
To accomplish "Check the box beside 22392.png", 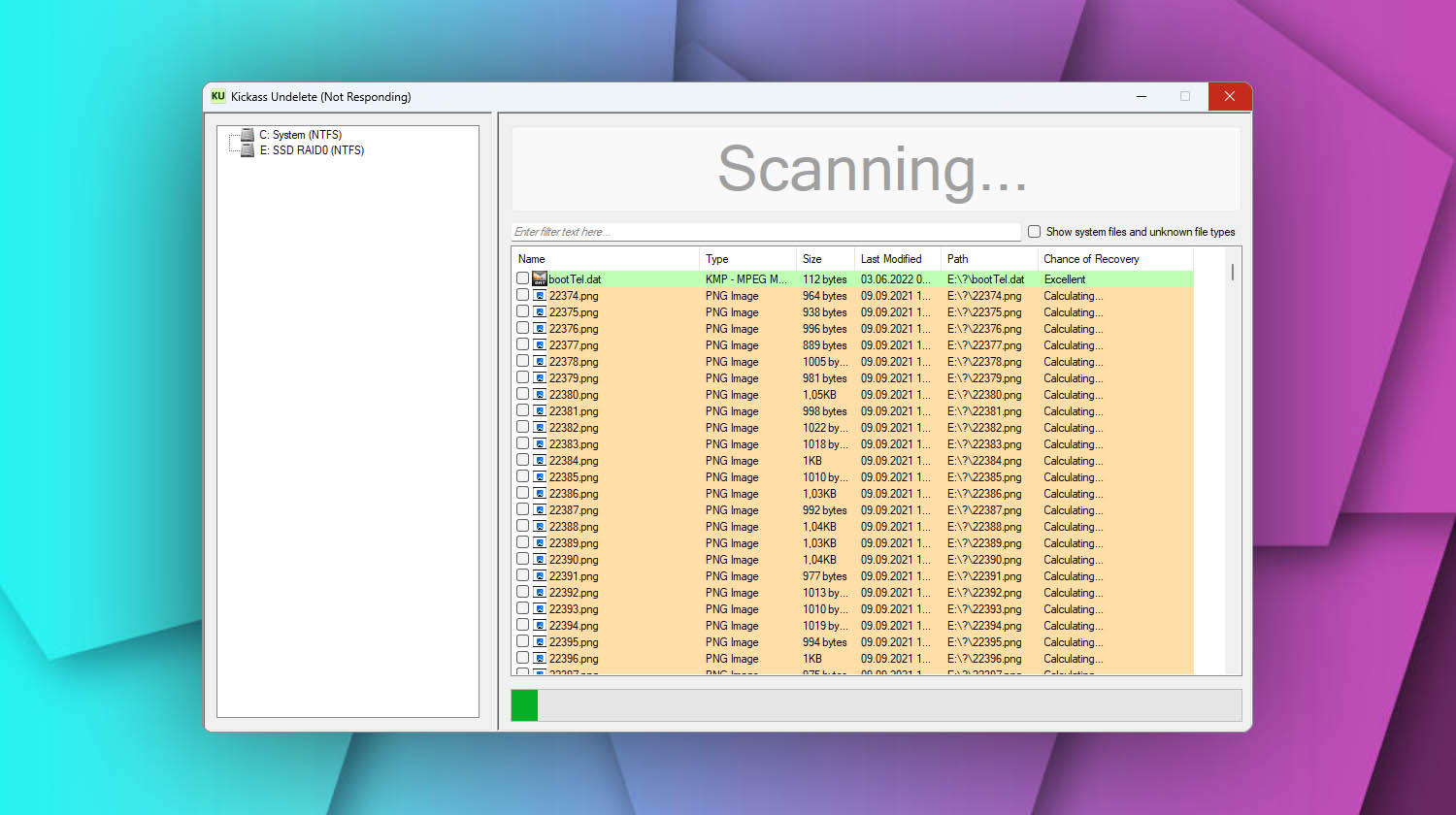I will [x=522, y=592].
